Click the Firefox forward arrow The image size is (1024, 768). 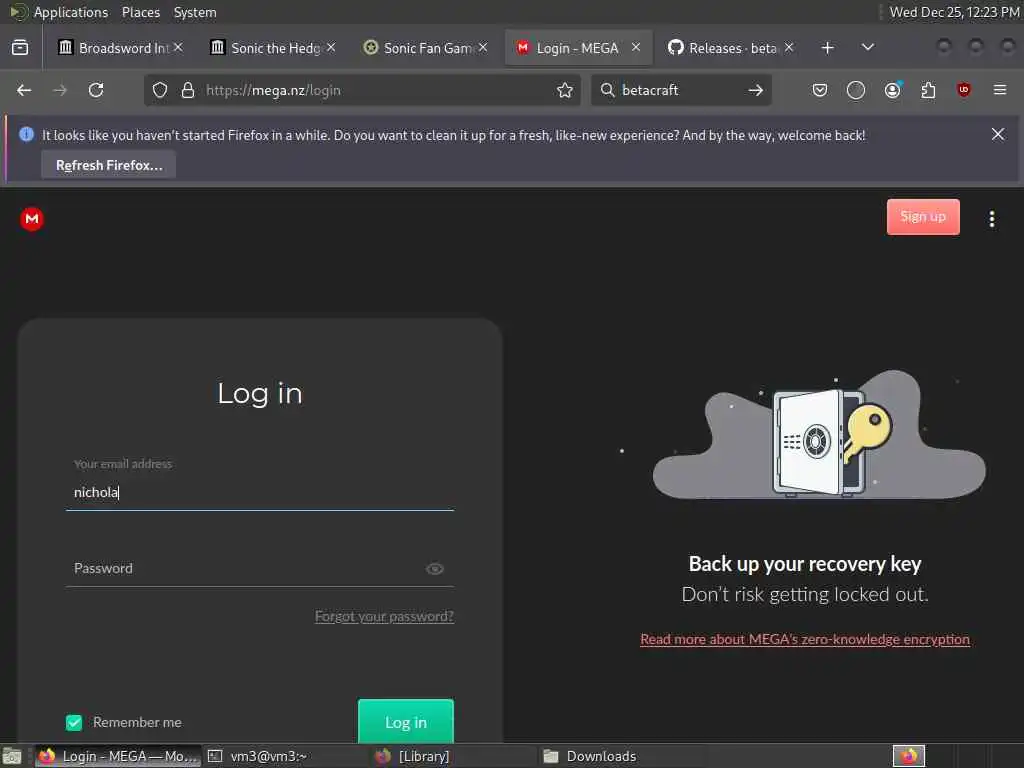click(x=60, y=90)
